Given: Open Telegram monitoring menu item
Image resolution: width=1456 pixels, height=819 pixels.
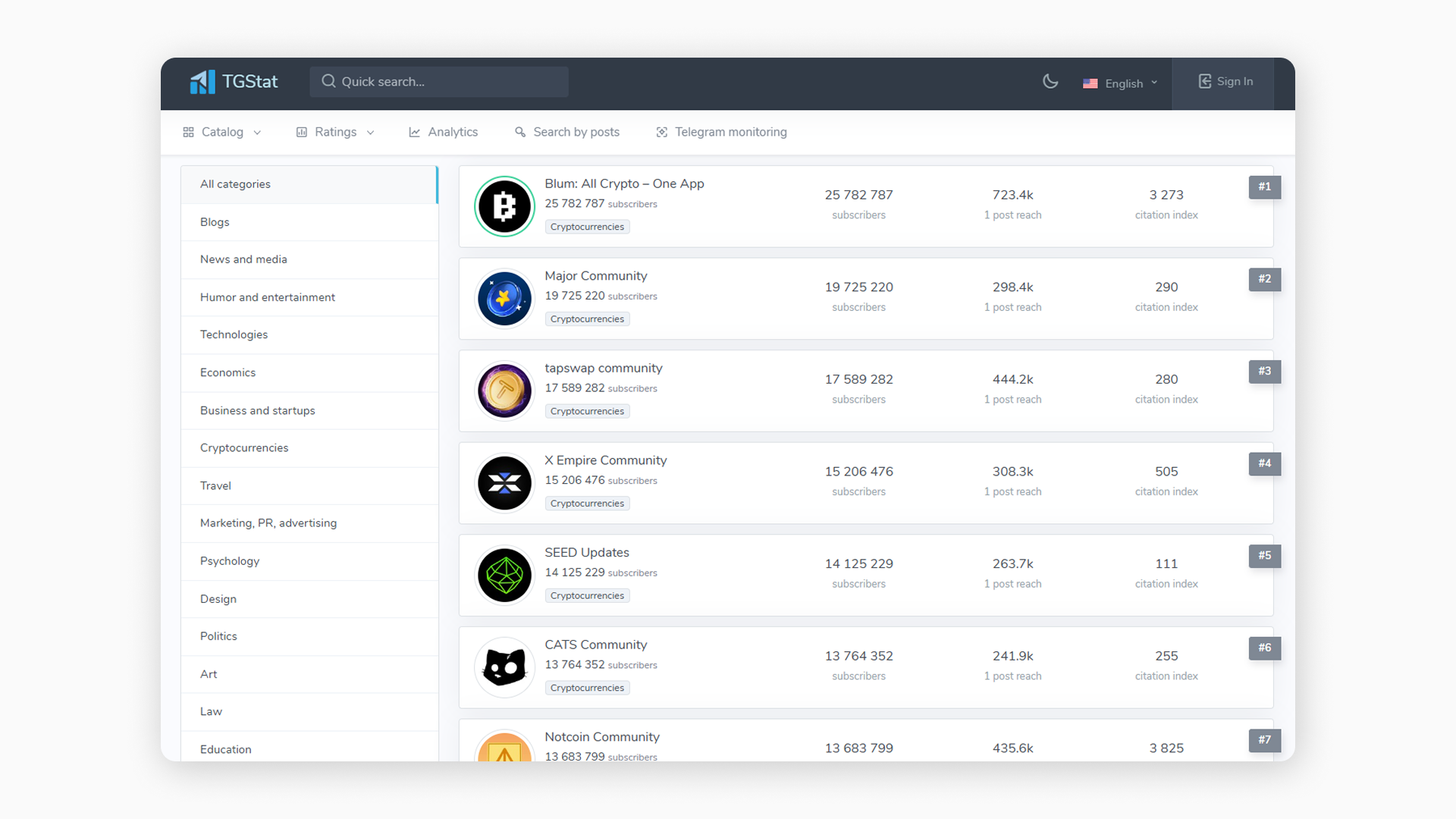Looking at the screenshot, I should (x=722, y=132).
